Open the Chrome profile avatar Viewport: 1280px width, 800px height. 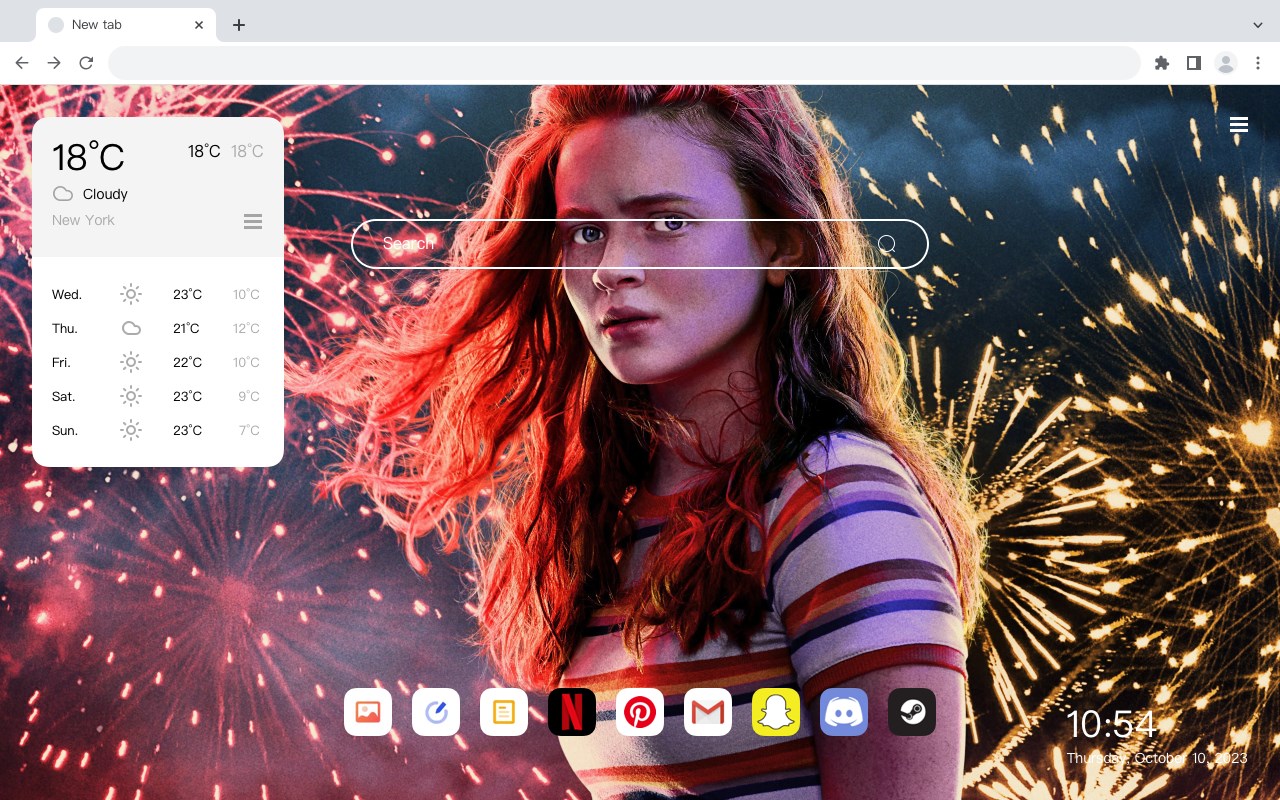coord(1226,63)
